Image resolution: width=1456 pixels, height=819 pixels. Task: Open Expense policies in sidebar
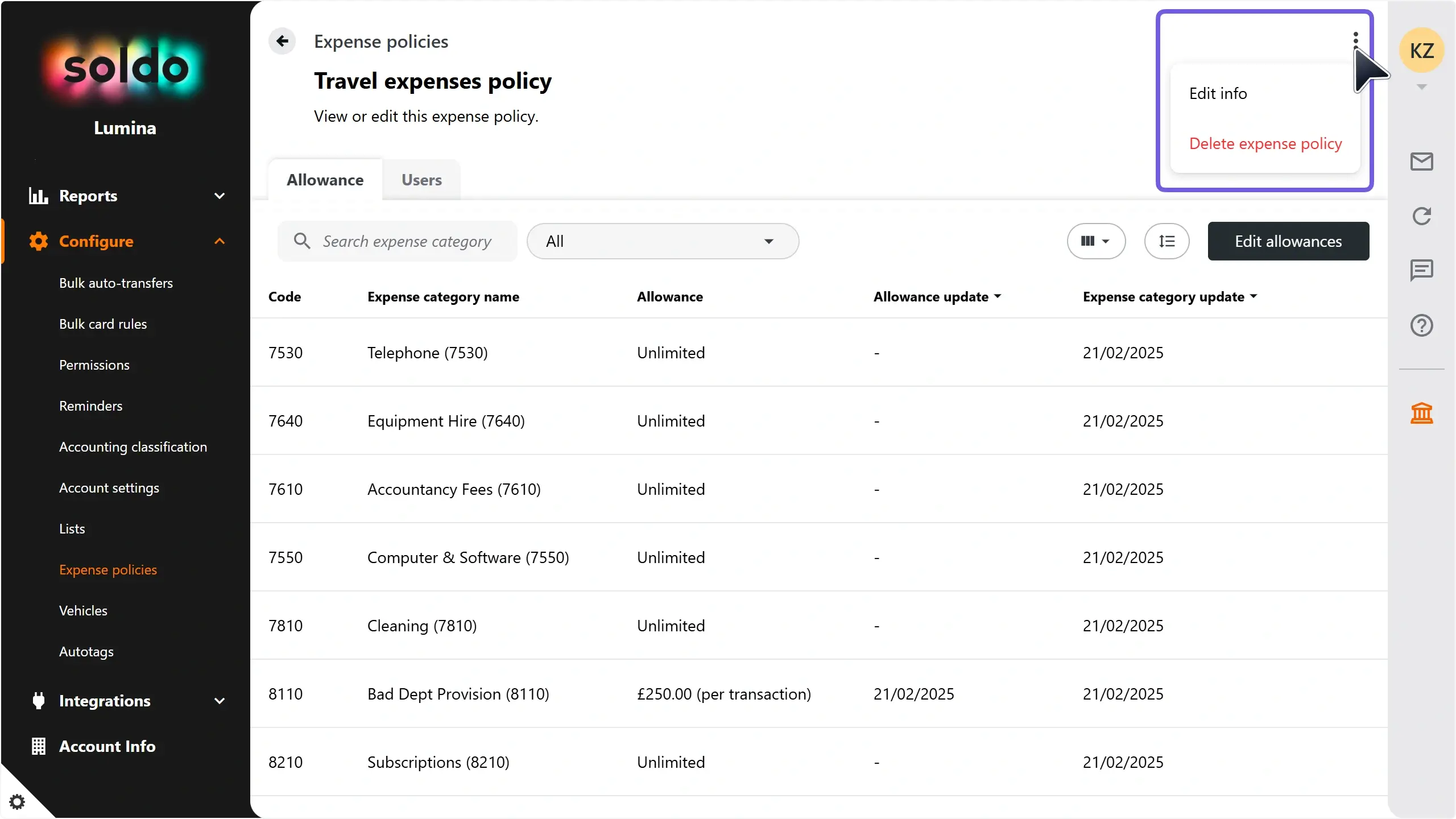[x=108, y=570]
